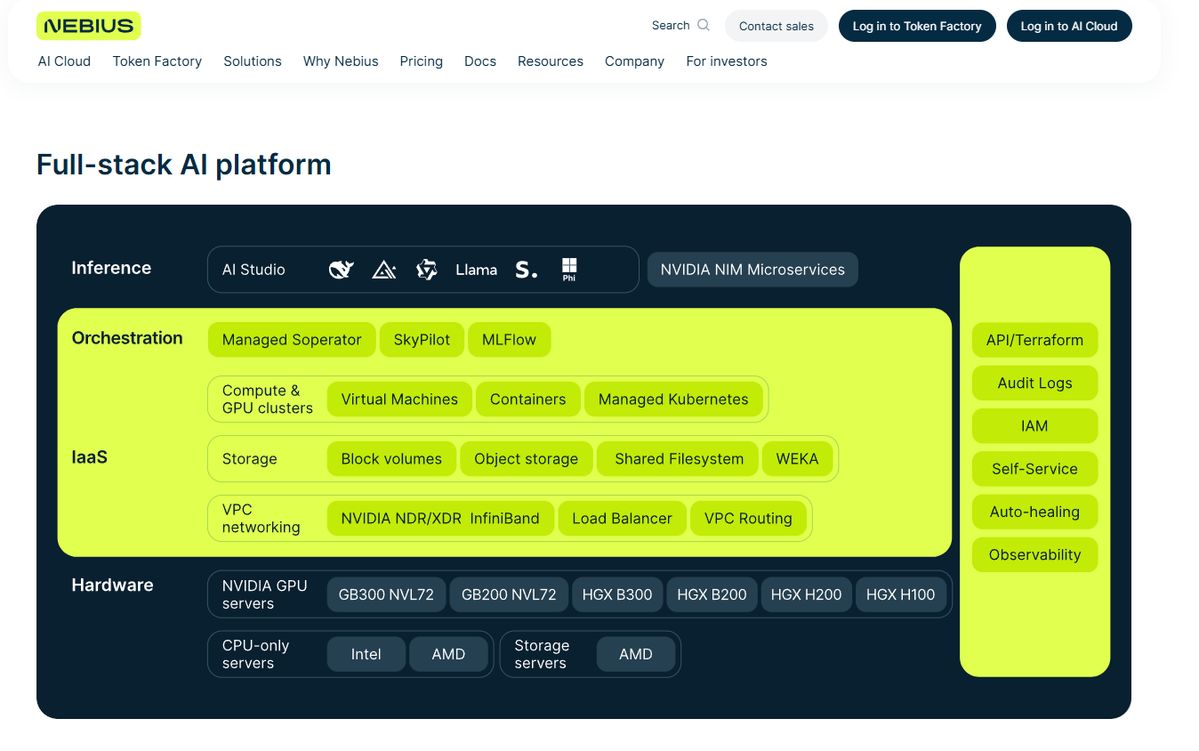The image size is (1199, 751).
Task: Click the search magnifier icon
Action: [x=703, y=25]
